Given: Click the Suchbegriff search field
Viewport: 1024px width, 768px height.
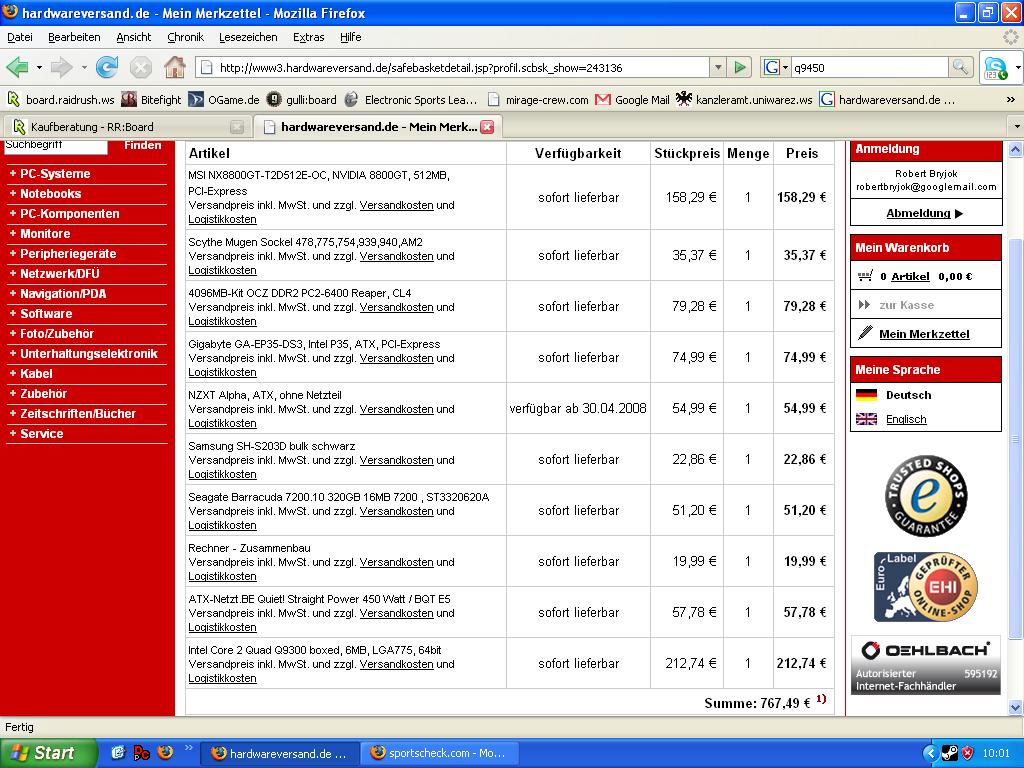Looking at the screenshot, I should (x=56, y=146).
